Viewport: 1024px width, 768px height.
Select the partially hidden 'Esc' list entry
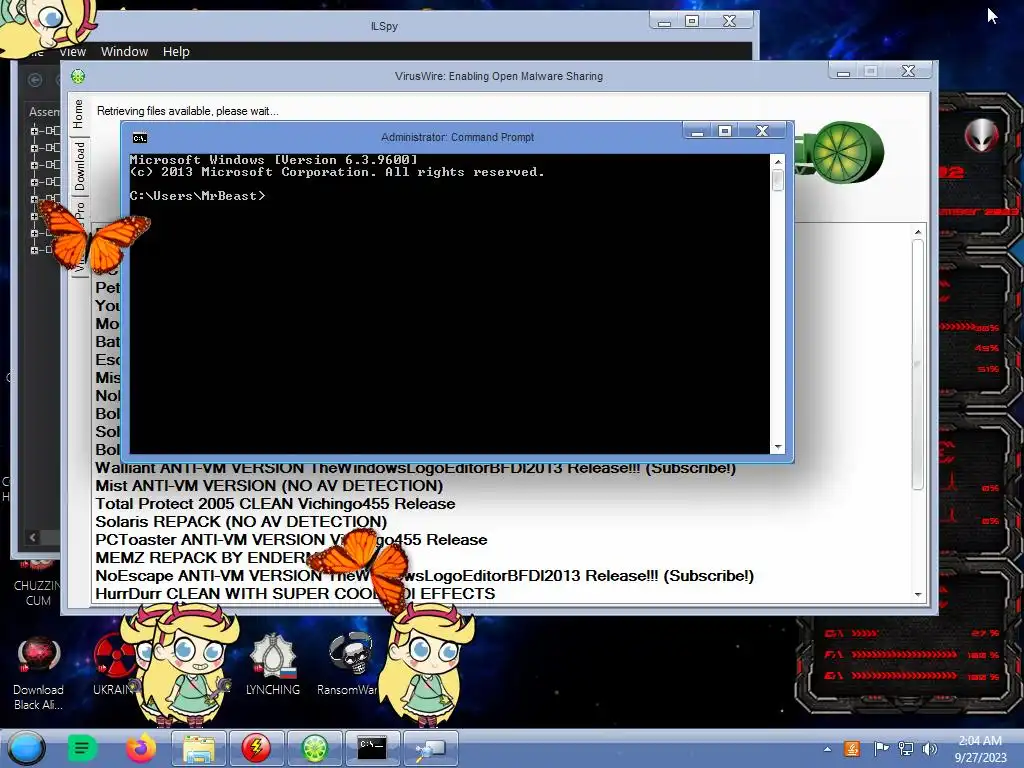108,360
